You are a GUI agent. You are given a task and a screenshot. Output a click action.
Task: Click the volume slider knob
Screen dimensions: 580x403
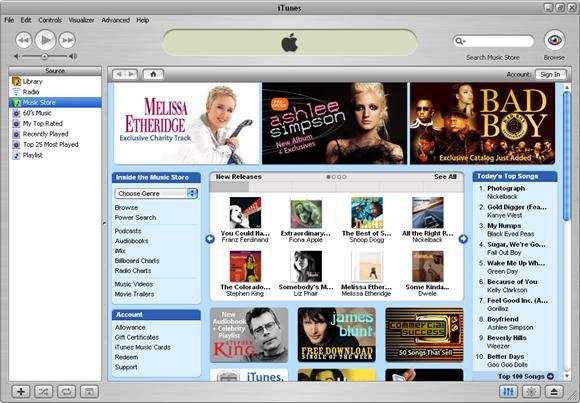click(44, 57)
